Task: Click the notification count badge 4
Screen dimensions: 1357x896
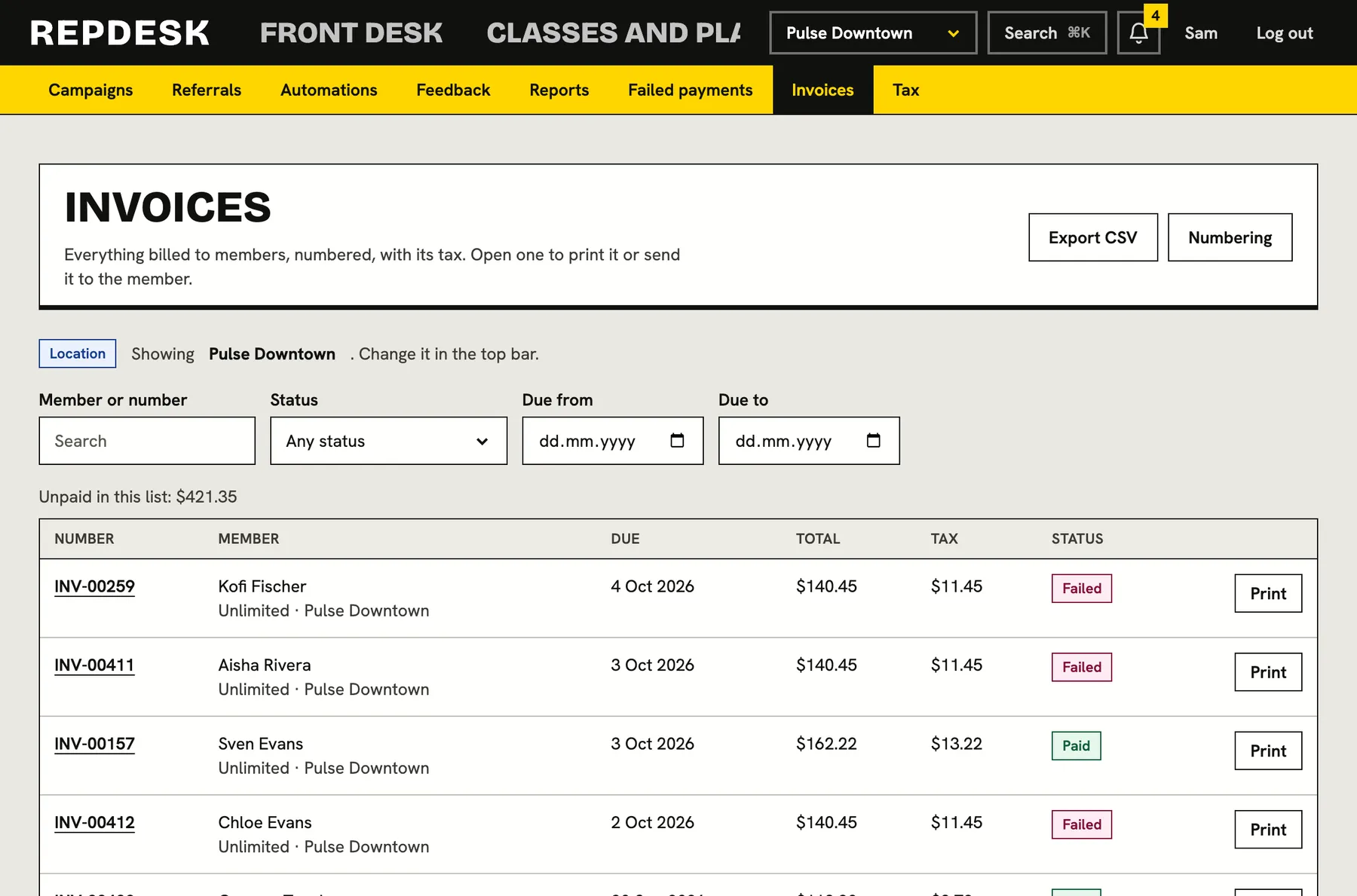Action: [x=1155, y=16]
